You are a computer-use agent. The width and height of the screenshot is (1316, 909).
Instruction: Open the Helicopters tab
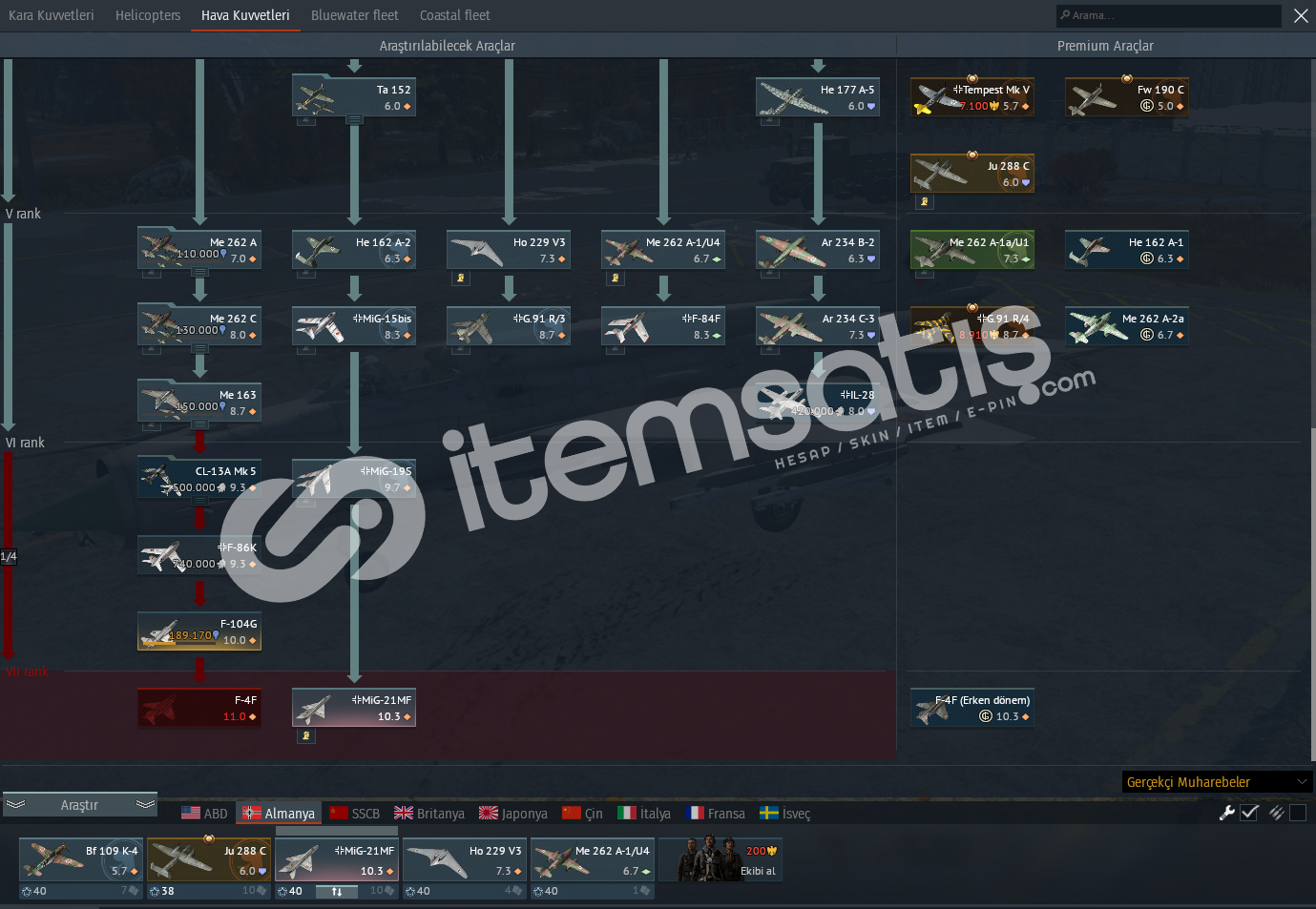(x=148, y=15)
